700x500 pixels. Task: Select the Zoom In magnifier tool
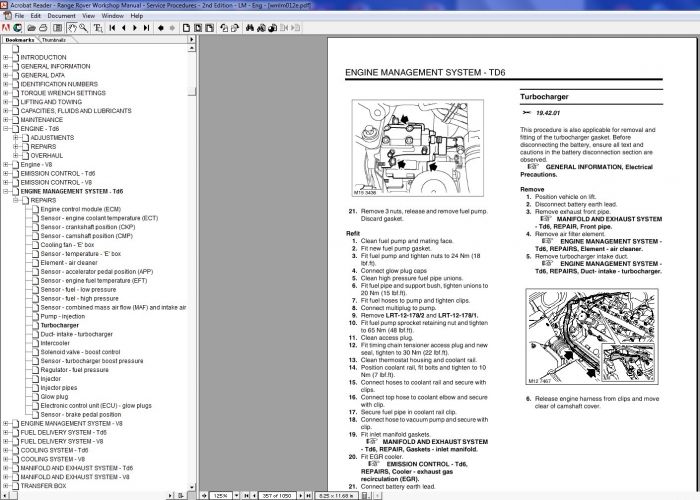(x=83, y=28)
